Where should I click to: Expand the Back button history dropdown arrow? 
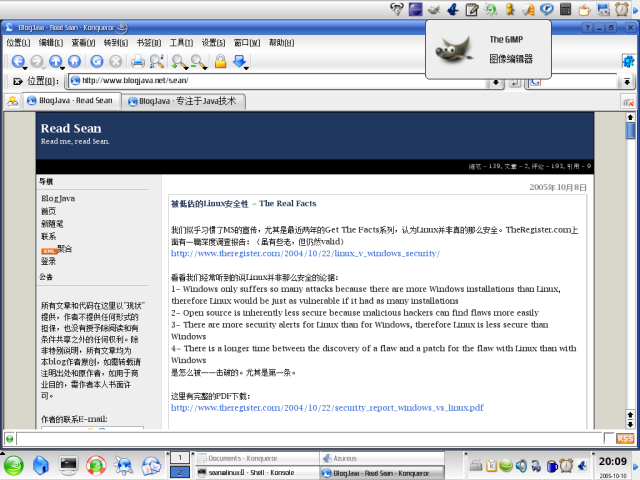pos(25,68)
